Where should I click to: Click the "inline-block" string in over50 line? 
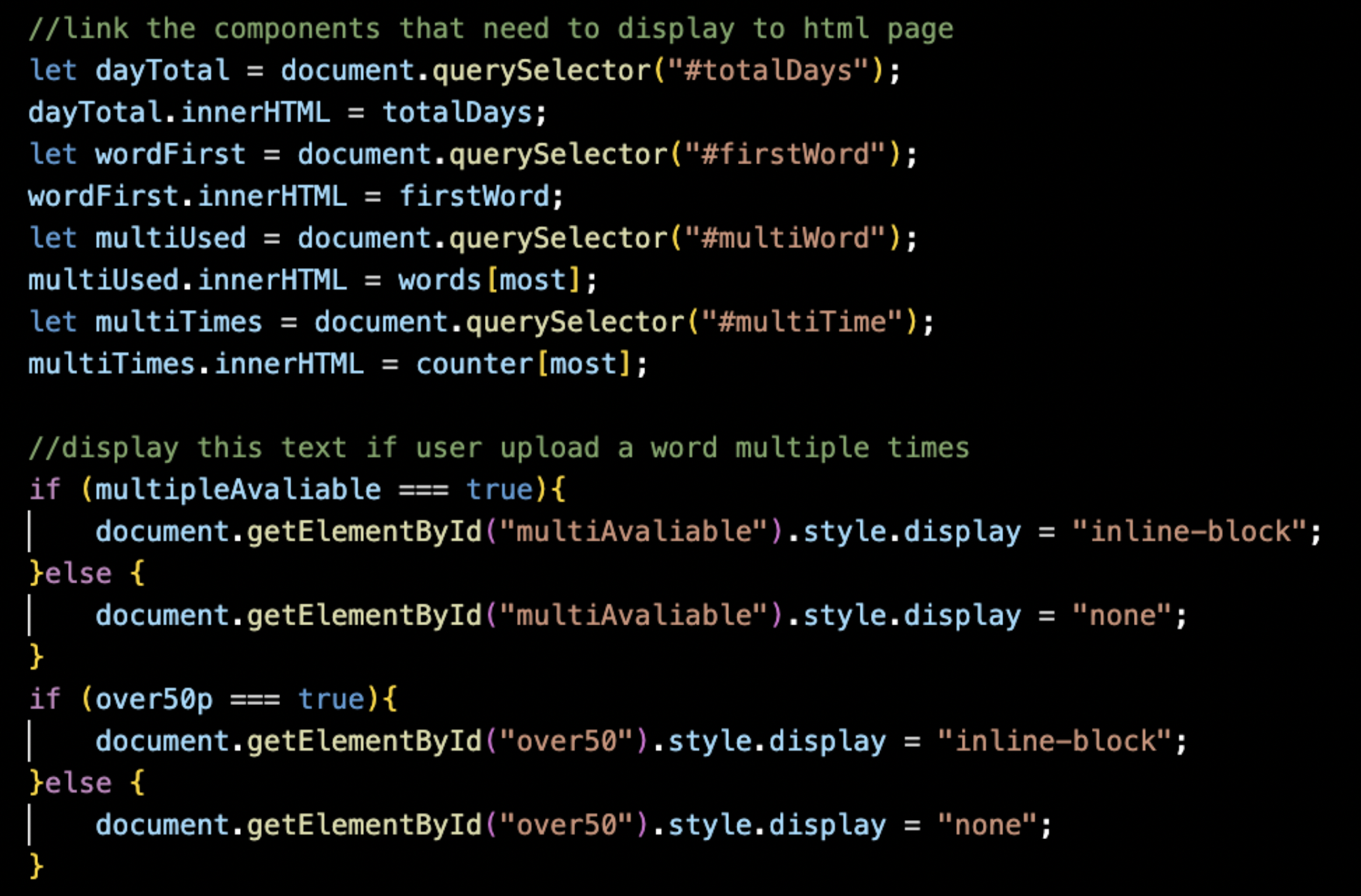point(1054,741)
